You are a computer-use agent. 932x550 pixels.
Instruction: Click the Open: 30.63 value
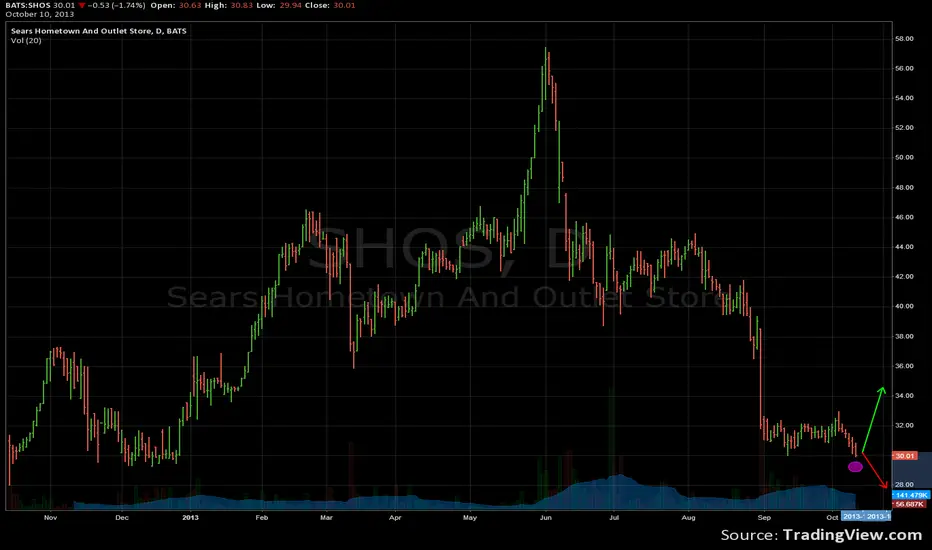pos(176,5)
